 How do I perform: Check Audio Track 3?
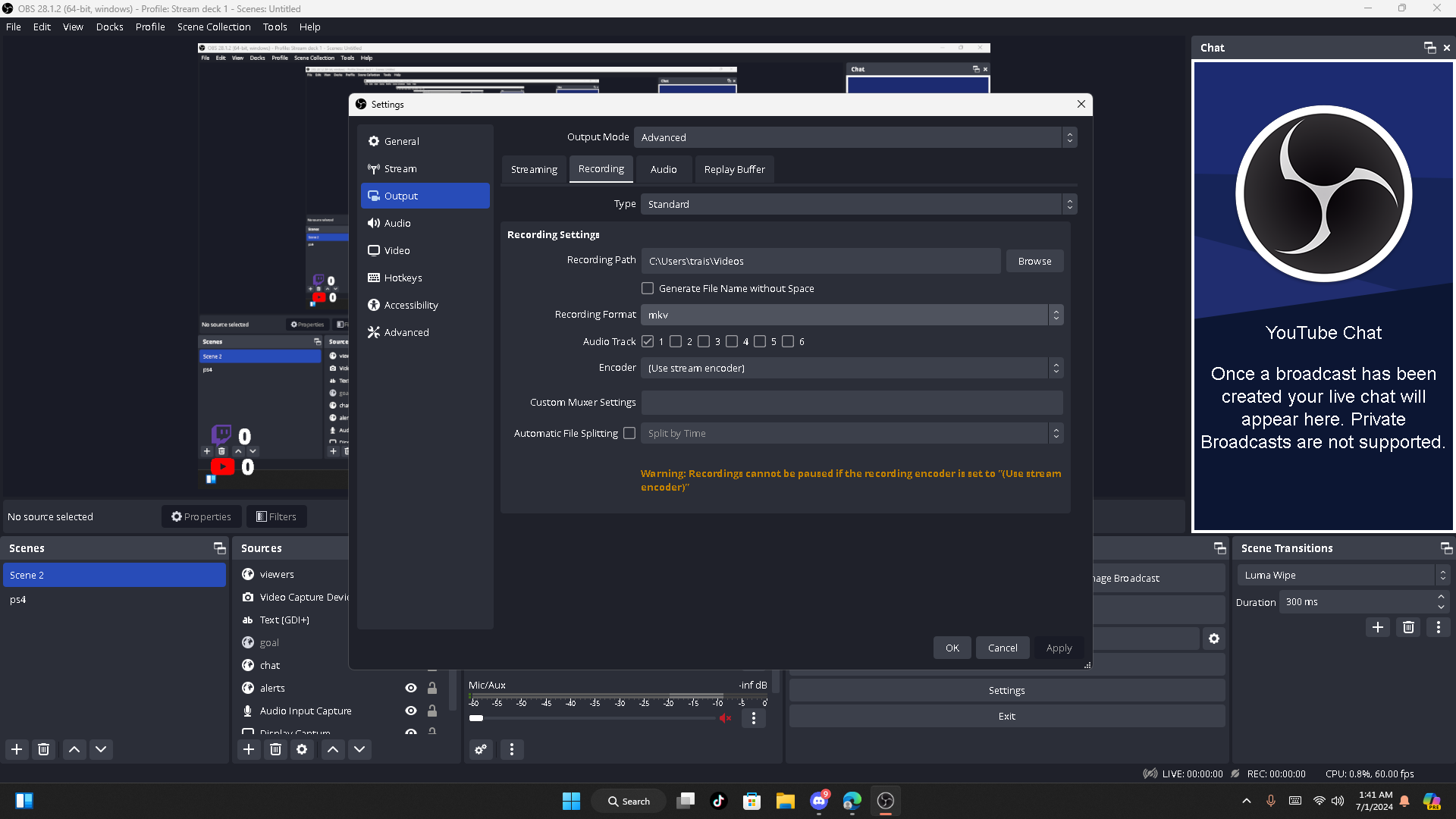(x=704, y=341)
